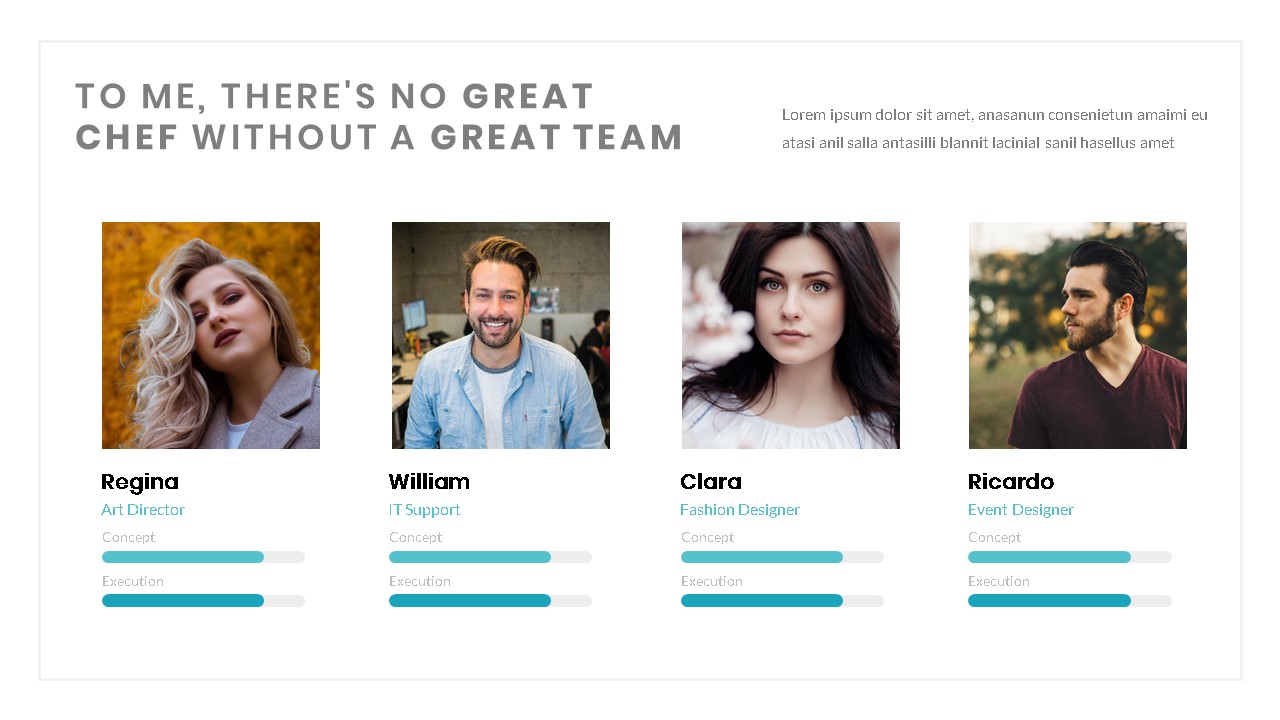Click William's Execution progress bar
This screenshot has width=1280, height=720.
490,601
